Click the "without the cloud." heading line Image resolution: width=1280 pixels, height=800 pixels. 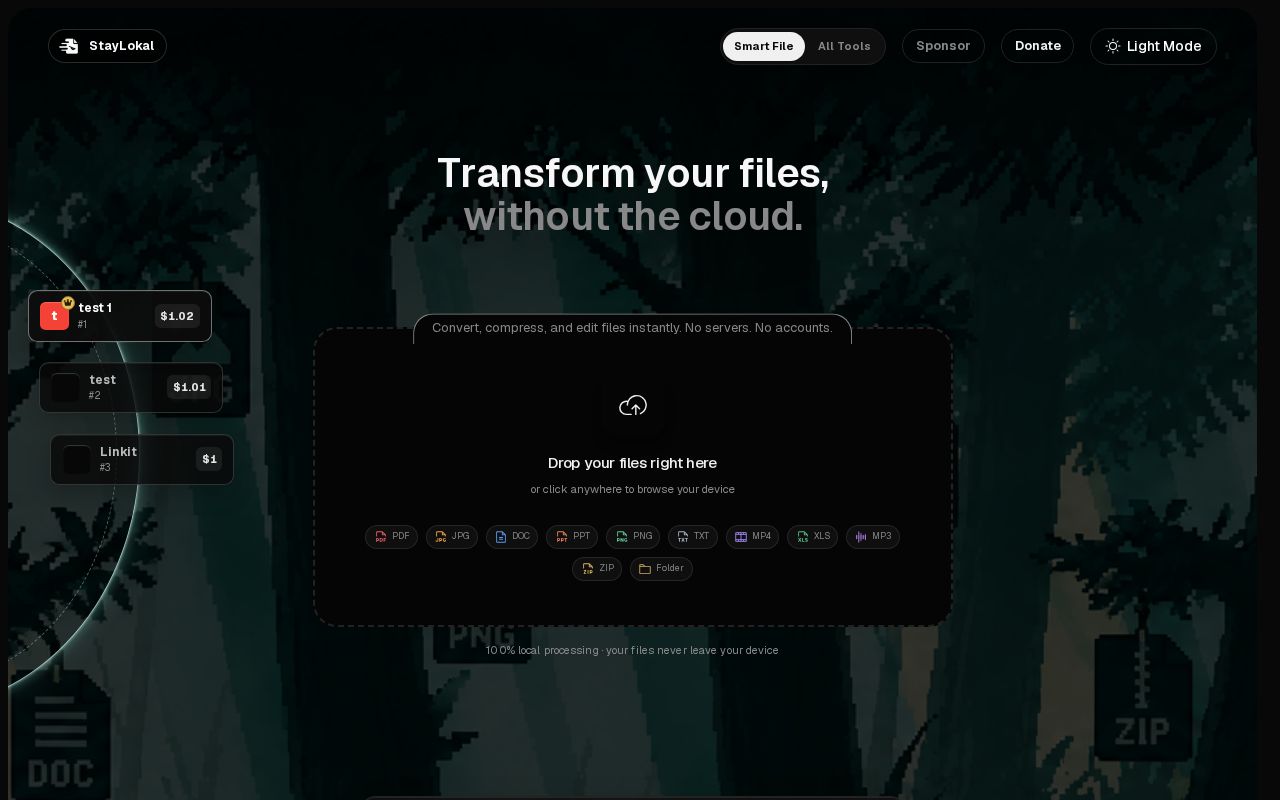(633, 216)
